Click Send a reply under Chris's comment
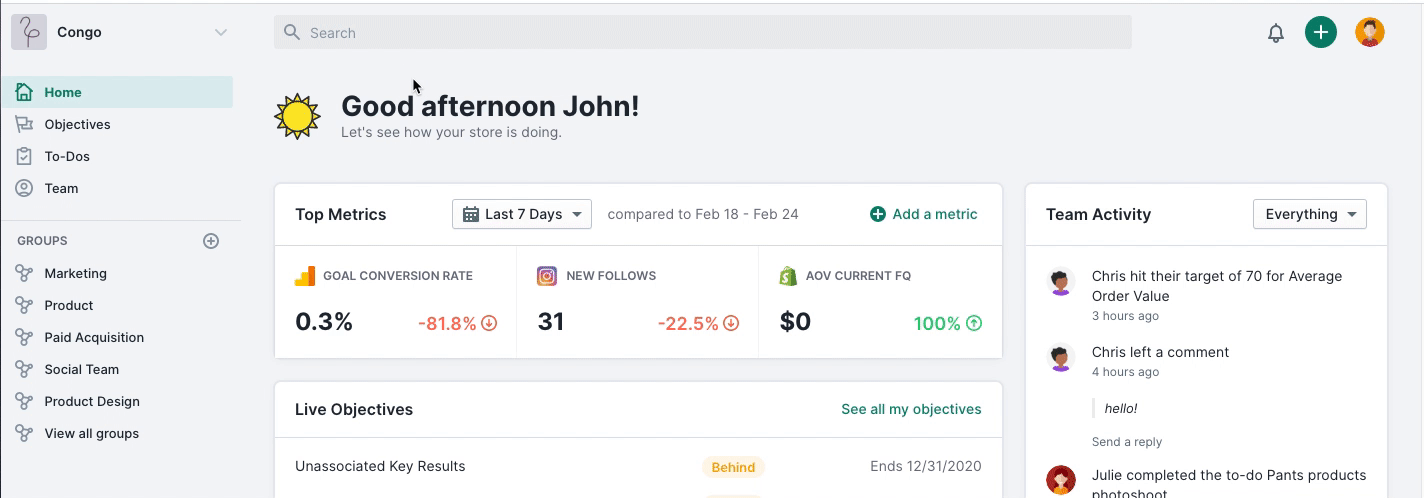The width and height of the screenshot is (1424, 498). point(1127,442)
